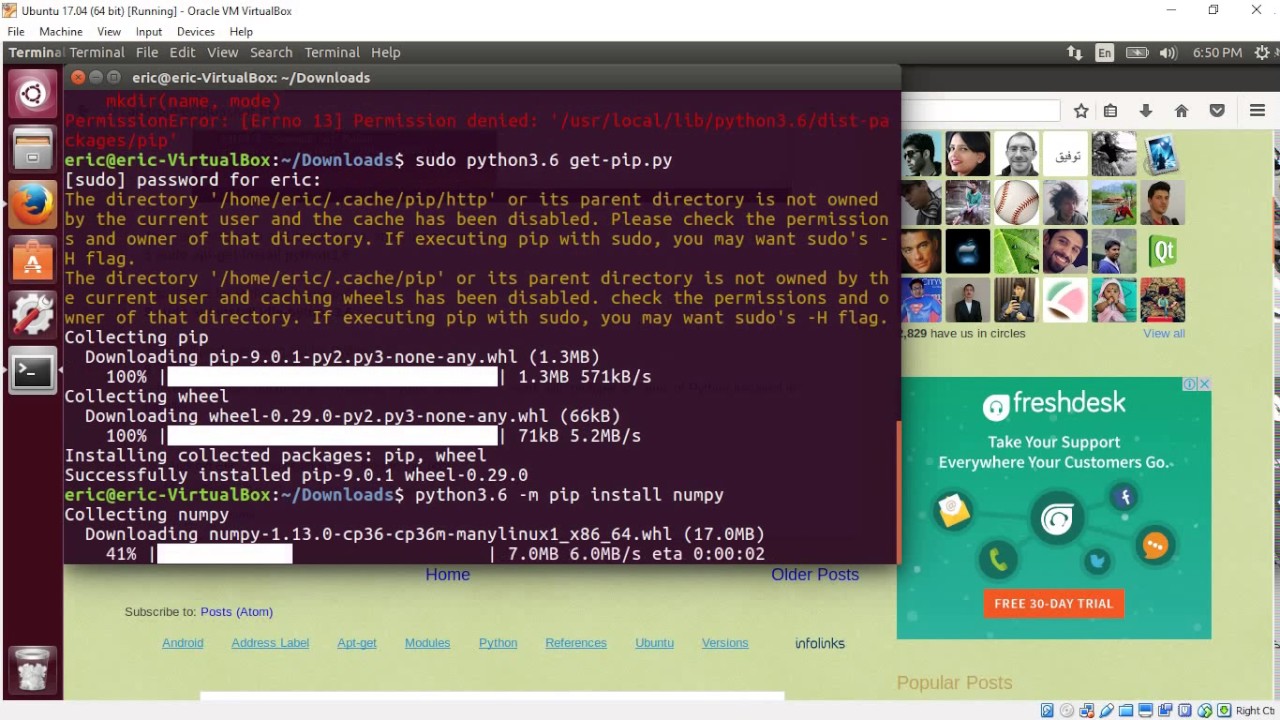Open the baseball follower thumbnail
The image size is (1280, 720).
coord(1017,203)
